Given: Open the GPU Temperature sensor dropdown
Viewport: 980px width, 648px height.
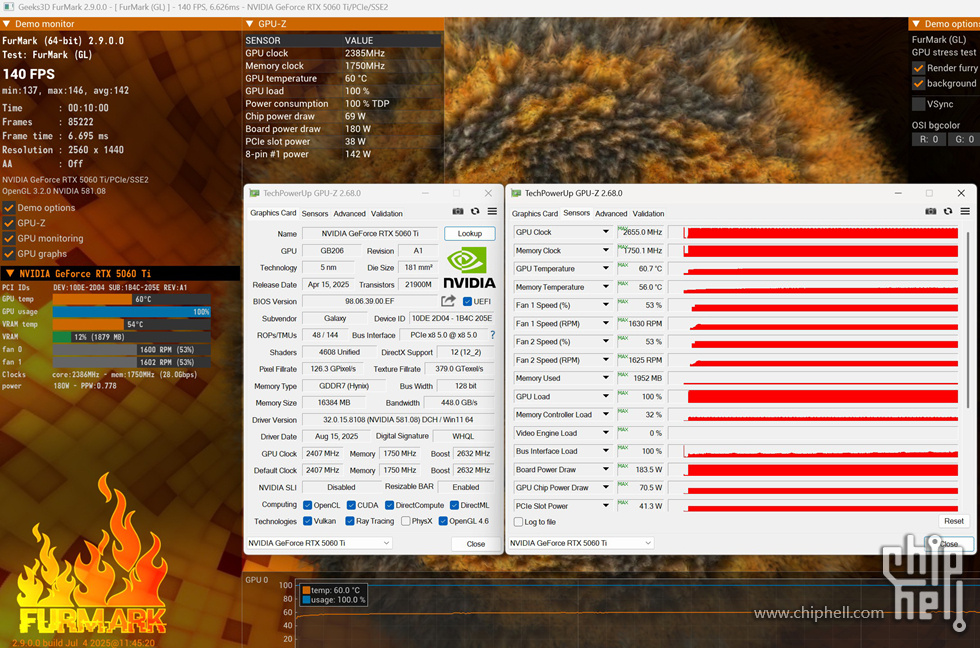Looking at the screenshot, I should pos(606,268).
